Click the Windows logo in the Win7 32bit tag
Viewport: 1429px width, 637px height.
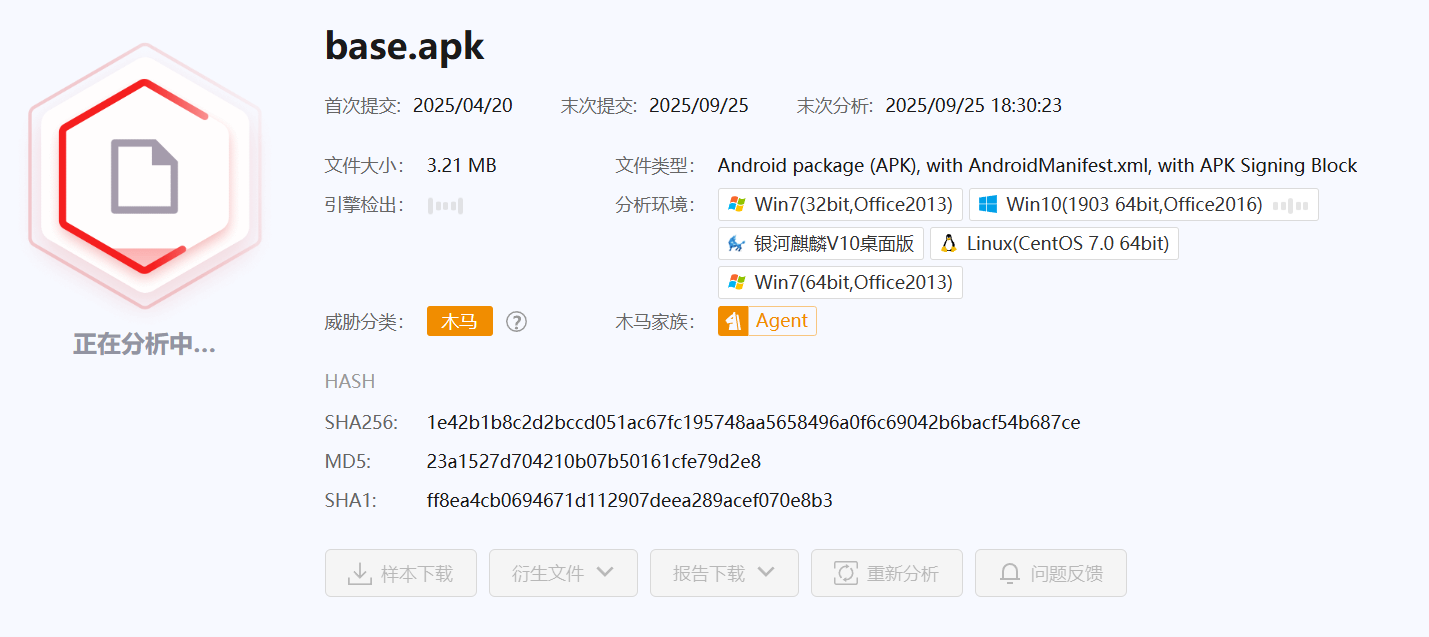point(737,204)
